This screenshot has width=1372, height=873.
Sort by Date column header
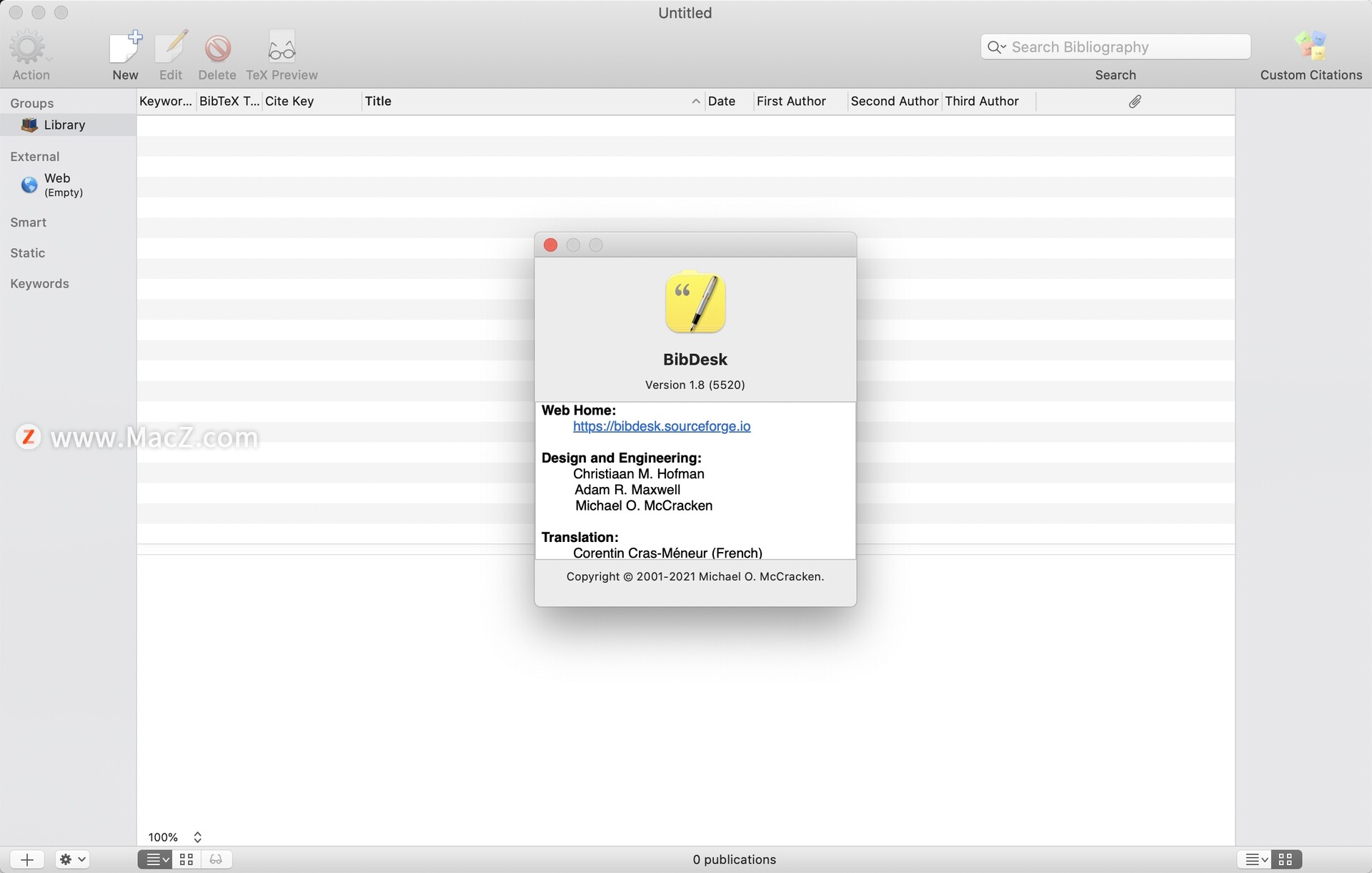[x=729, y=102]
